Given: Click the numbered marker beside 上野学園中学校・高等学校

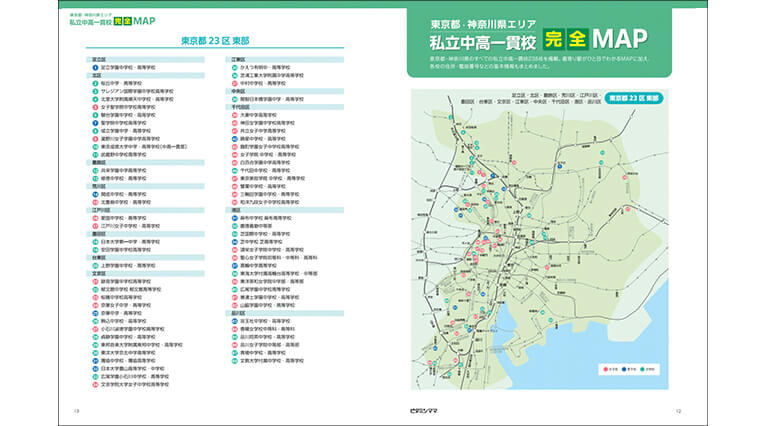Looking at the screenshot, I should [x=95, y=265].
